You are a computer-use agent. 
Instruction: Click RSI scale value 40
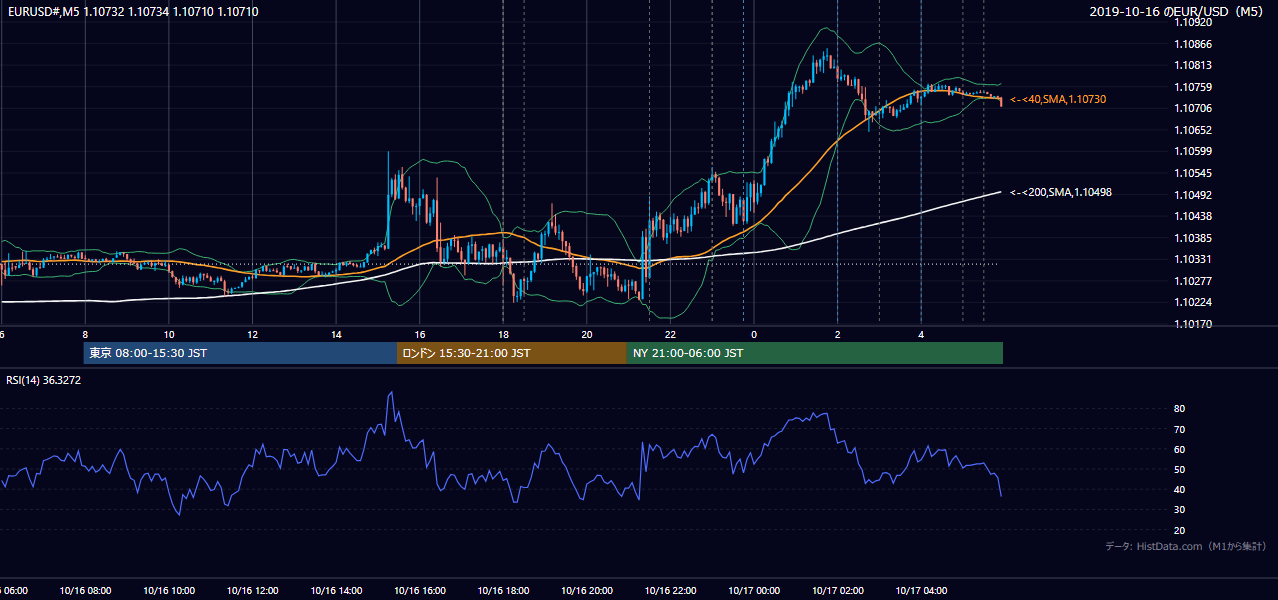pyautogui.click(x=1179, y=489)
